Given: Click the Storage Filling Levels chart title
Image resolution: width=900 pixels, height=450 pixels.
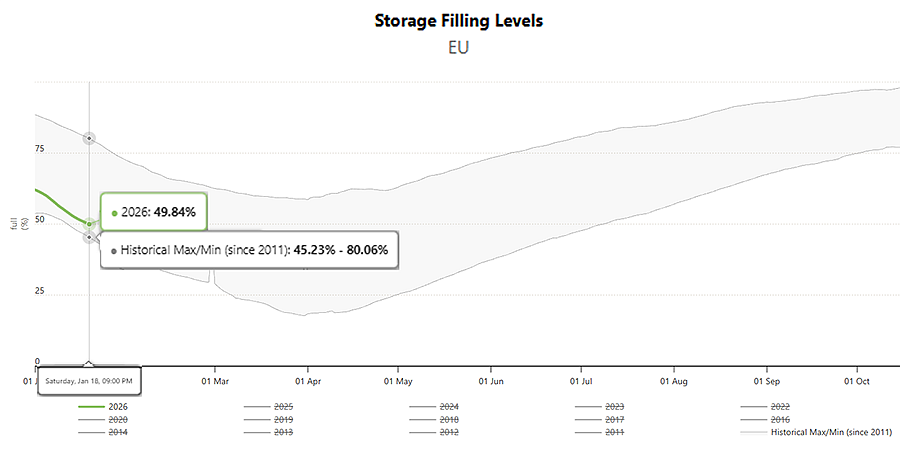Looking at the screenshot, I should (458, 20).
